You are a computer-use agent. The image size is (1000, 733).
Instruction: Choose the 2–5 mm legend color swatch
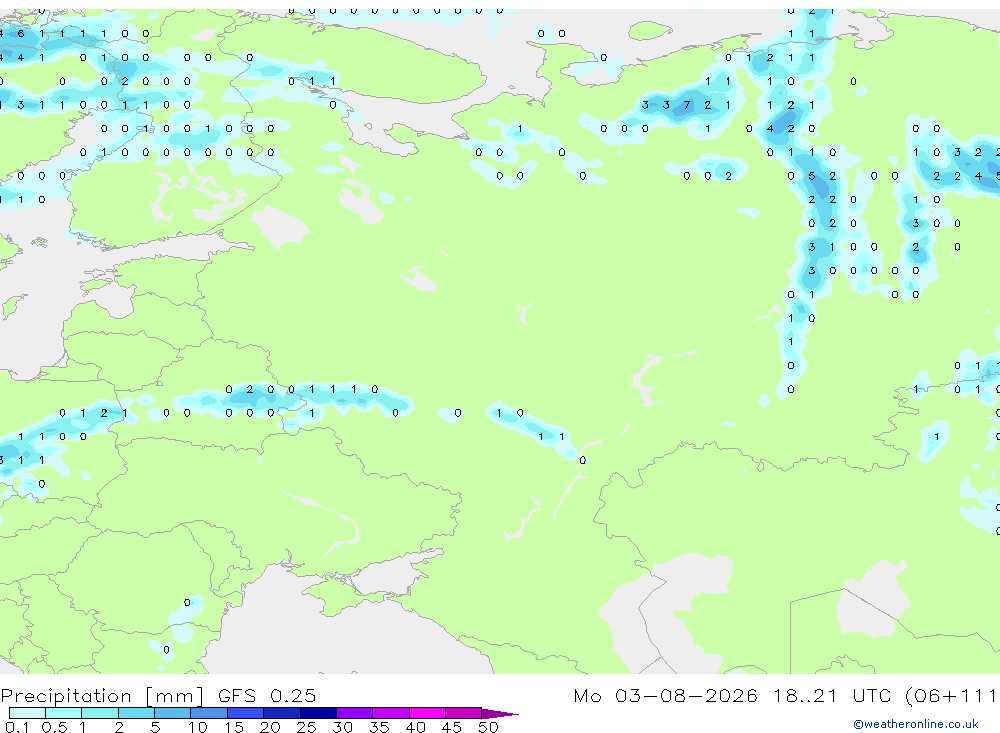pyautogui.click(x=136, y=713)
